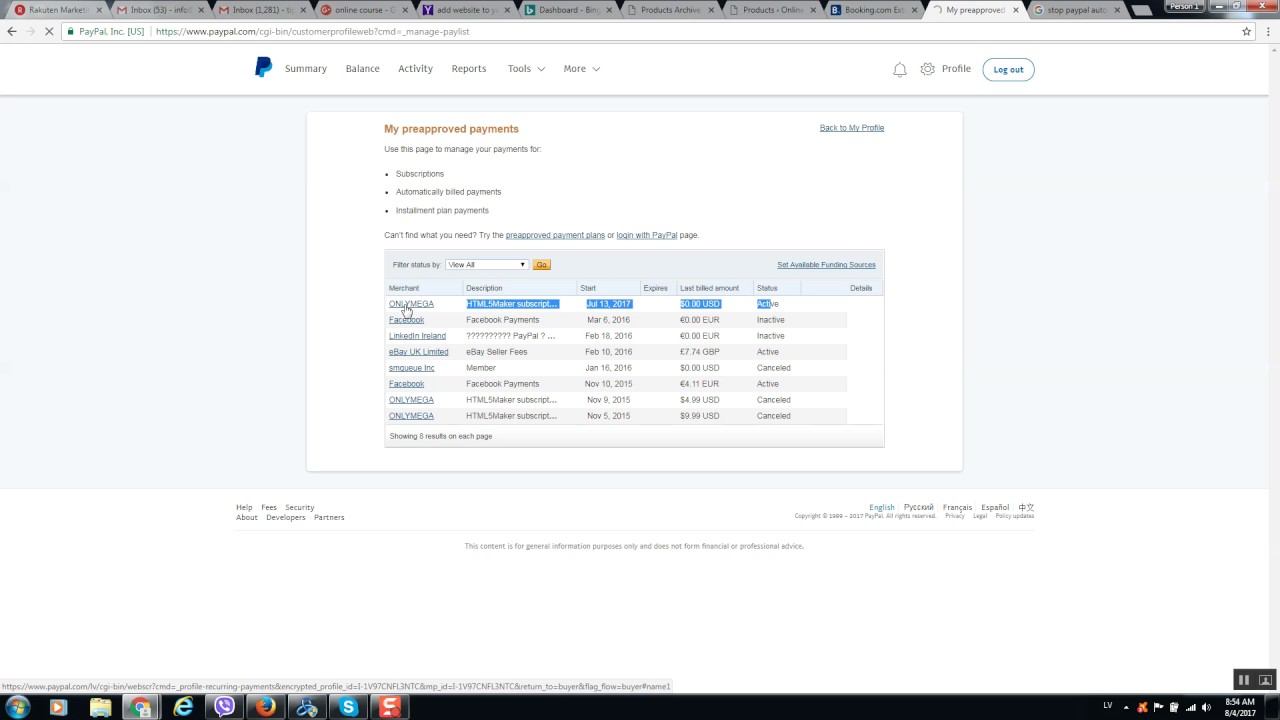The image size is (1280, 720).
Task: Switch language to Français
Action: point(957,508)
